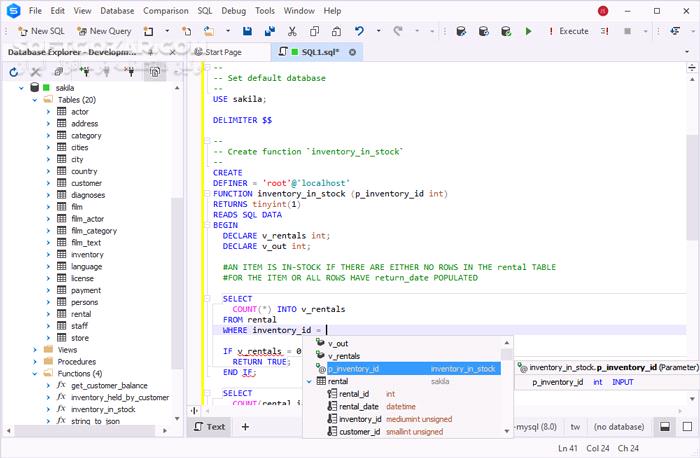The width and height of the screenshot is (700, 458).
Task: Open the Debug menu
Action: (233, 11)
